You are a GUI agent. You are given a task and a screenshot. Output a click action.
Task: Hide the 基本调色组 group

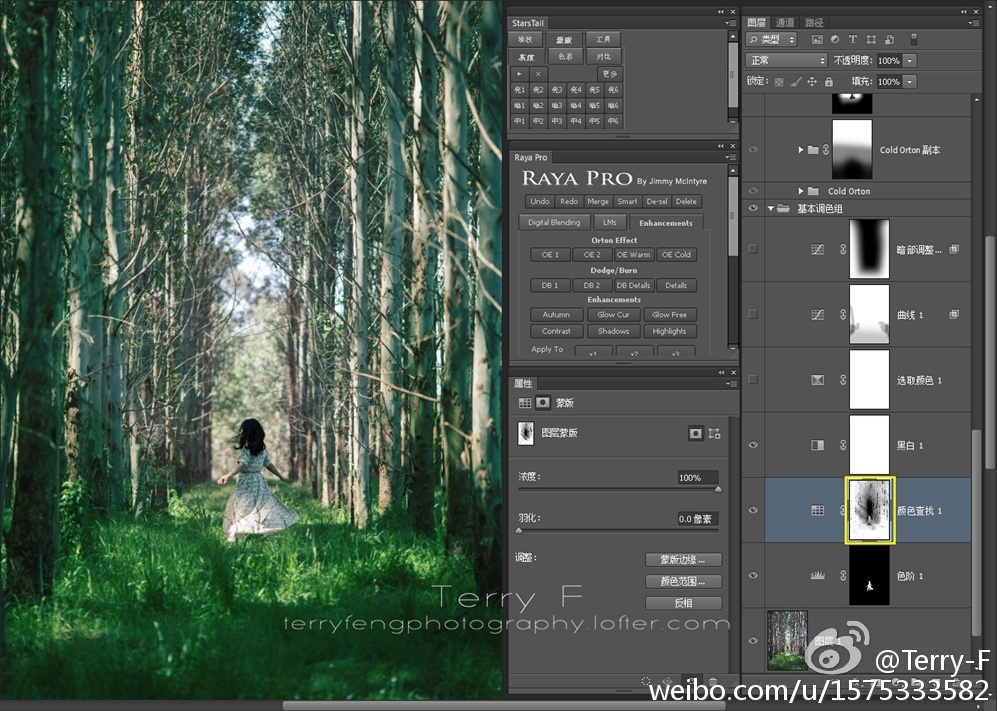(x=753, y=208)
